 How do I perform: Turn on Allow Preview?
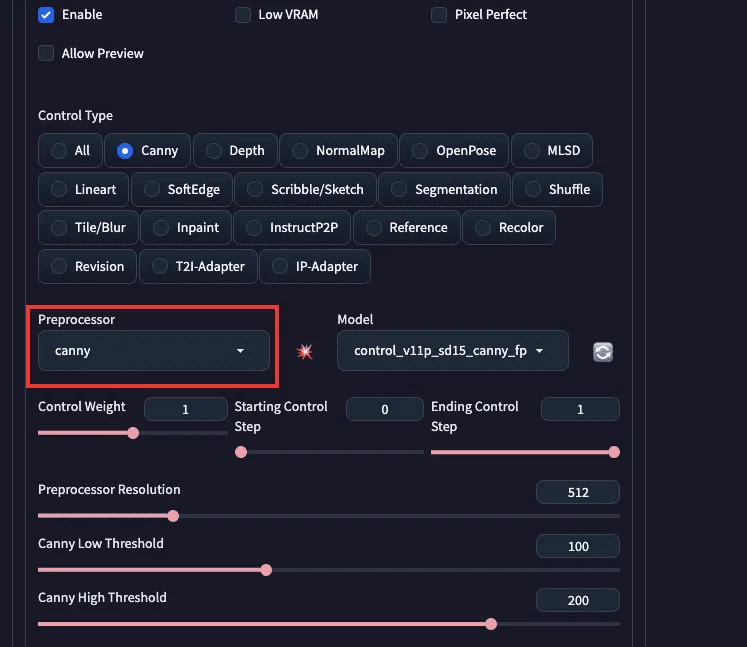click(x=46, y=53)
